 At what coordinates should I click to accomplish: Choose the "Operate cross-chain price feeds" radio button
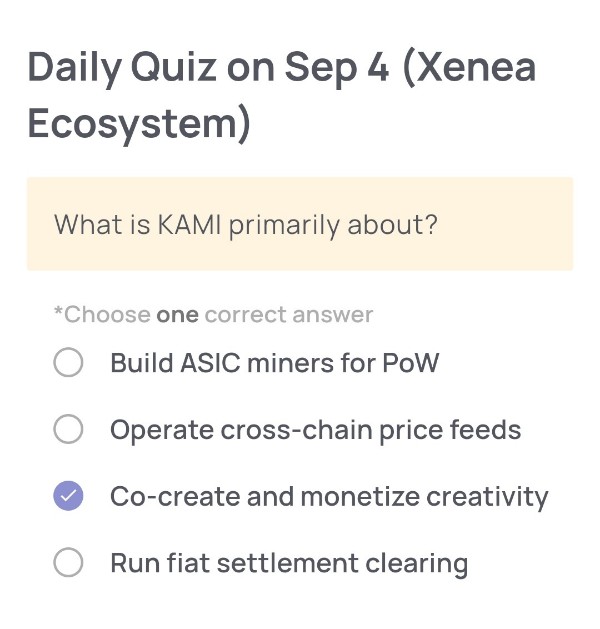click(x=68, y=429)
